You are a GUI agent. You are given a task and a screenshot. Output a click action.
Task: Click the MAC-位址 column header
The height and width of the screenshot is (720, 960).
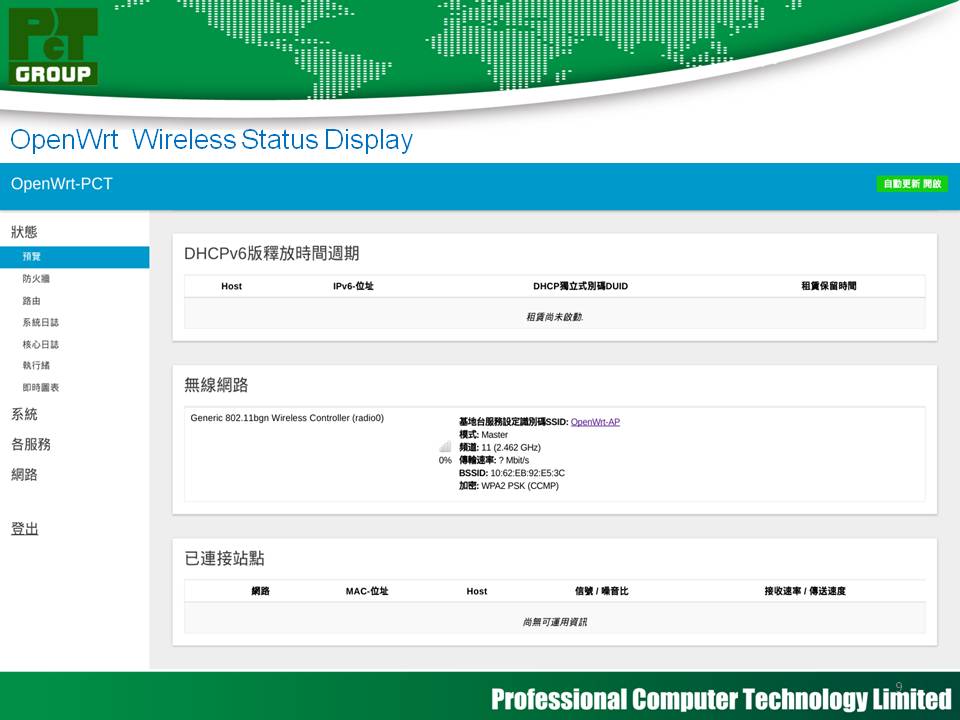[x=367, y=591]
